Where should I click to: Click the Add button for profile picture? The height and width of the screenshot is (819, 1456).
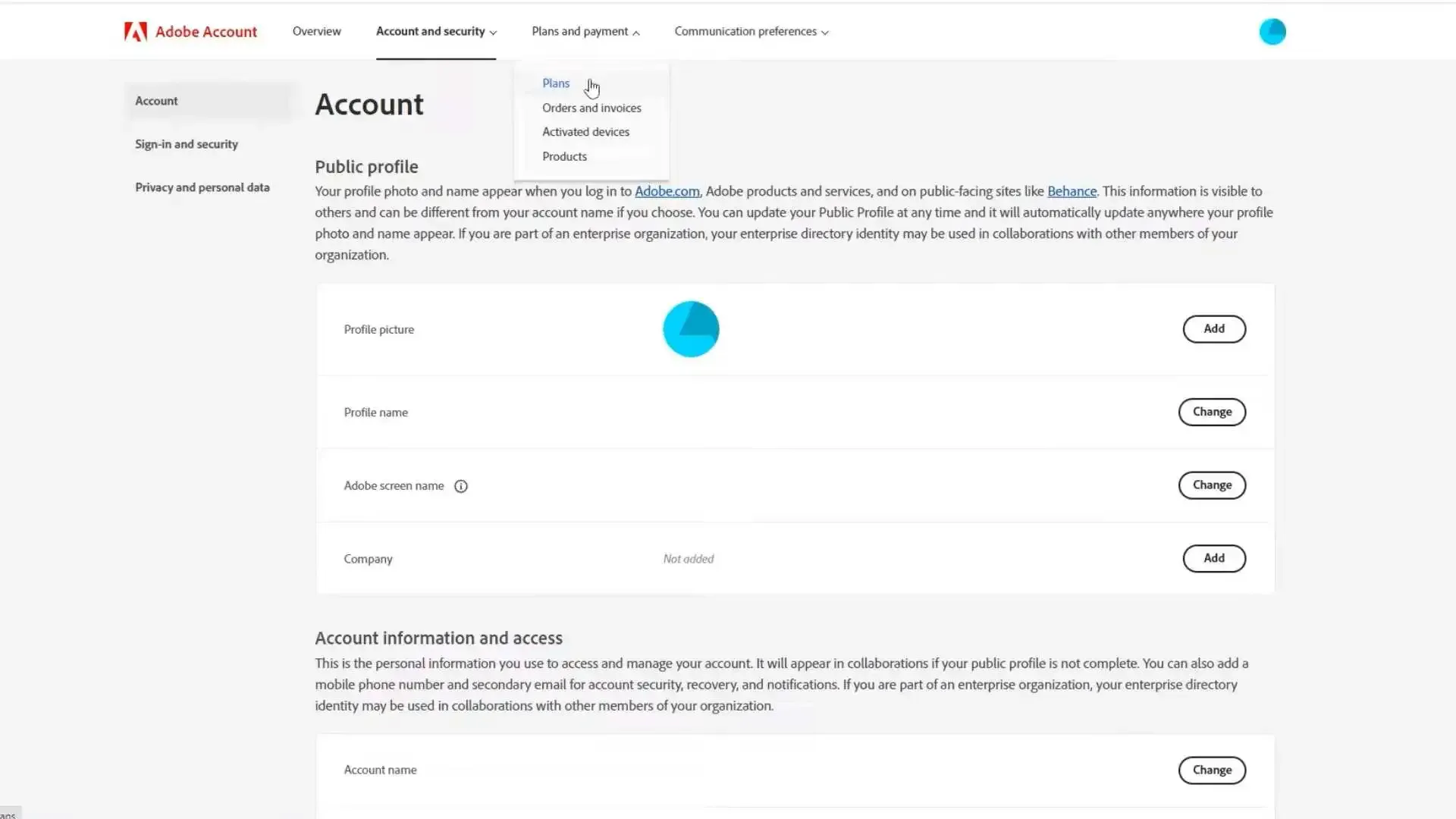pyautogui.click(x=1214, y=328)
